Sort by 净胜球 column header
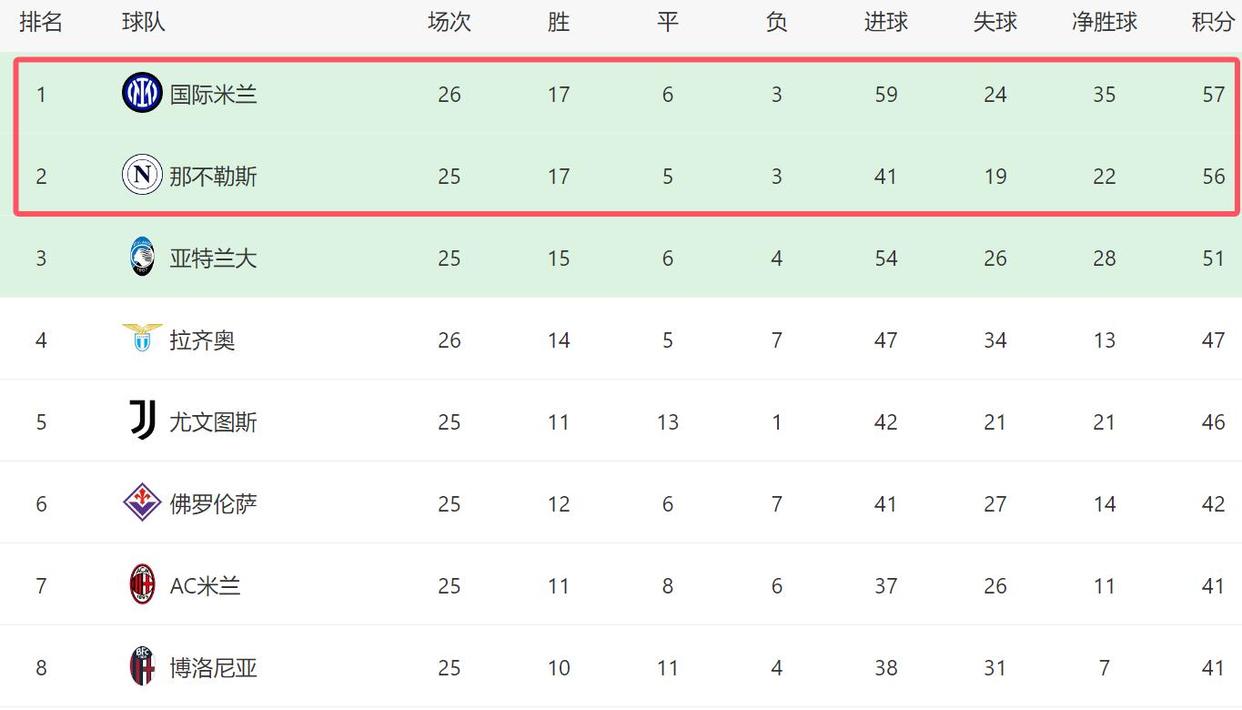This screenshot has height=710, width=1242. click(1104, 22)
